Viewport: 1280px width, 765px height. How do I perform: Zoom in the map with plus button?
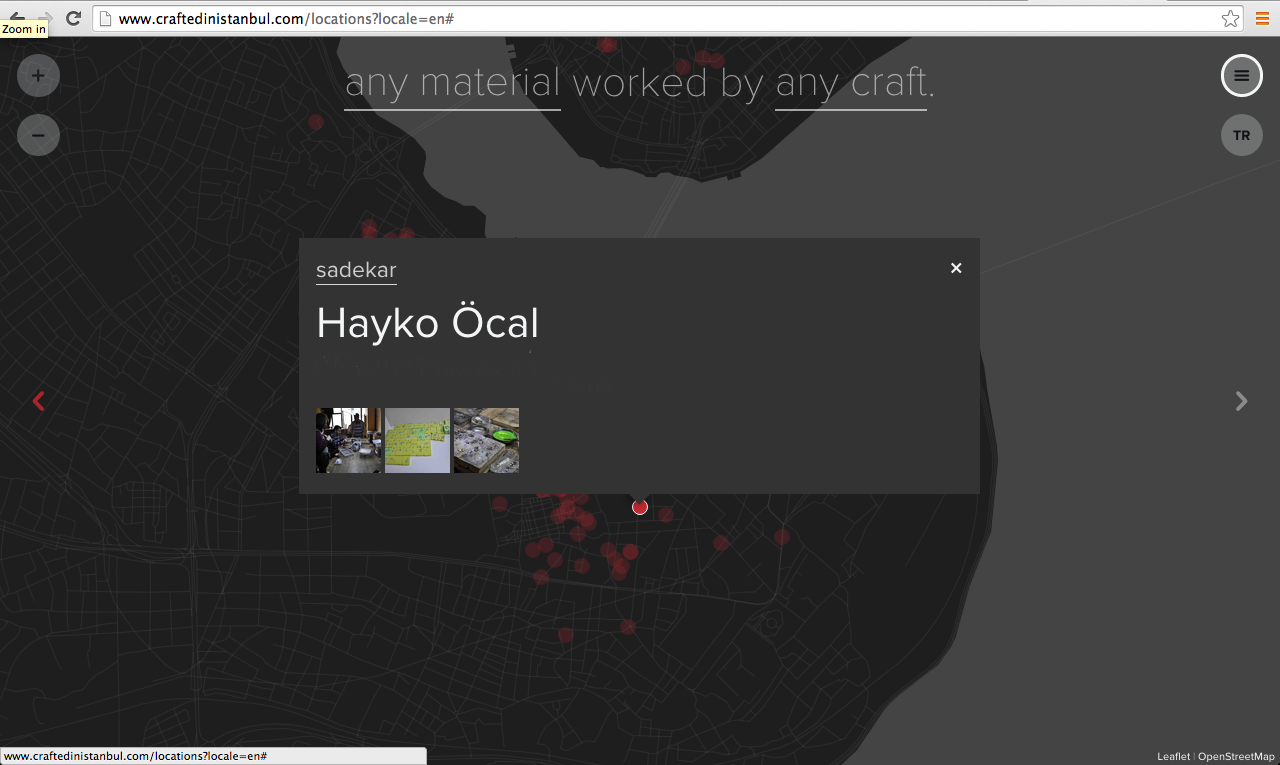[x=38, y=75]
